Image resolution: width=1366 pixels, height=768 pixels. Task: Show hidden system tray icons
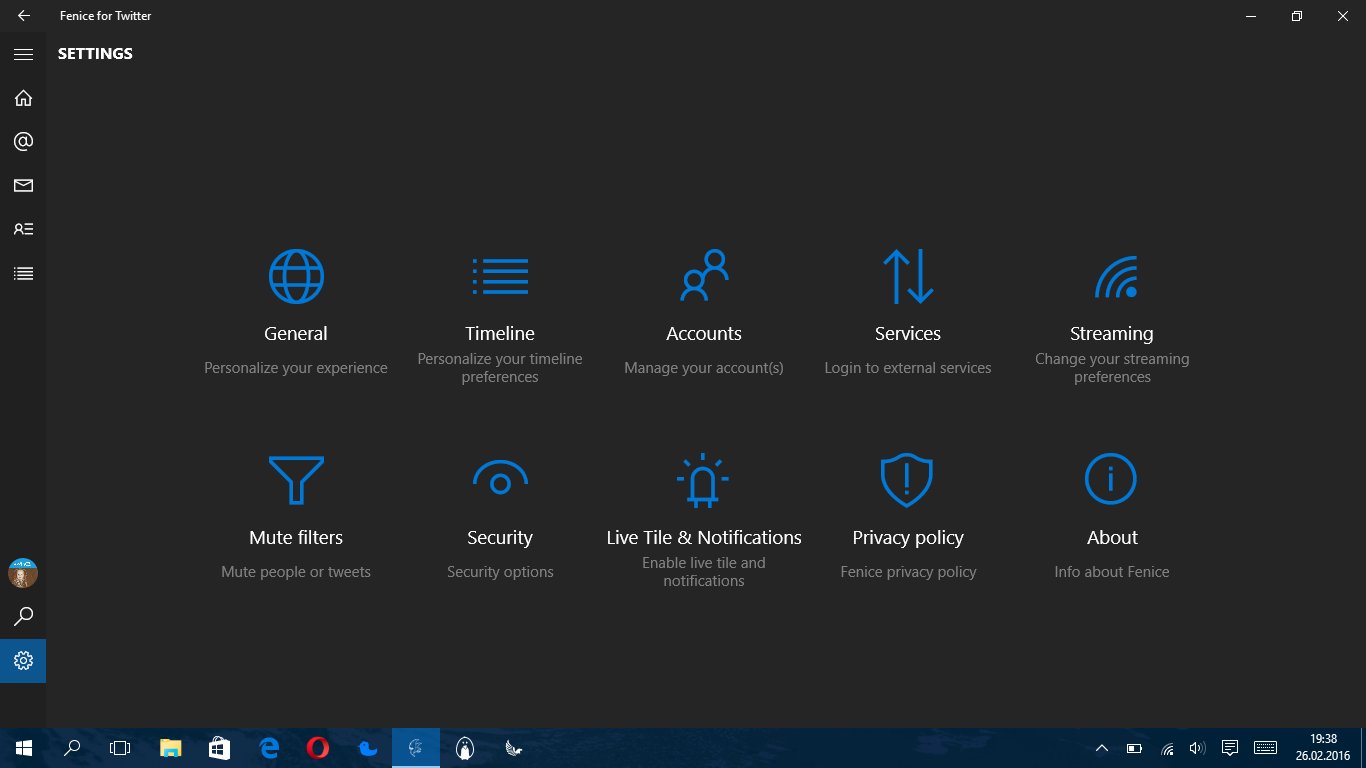1102,748
